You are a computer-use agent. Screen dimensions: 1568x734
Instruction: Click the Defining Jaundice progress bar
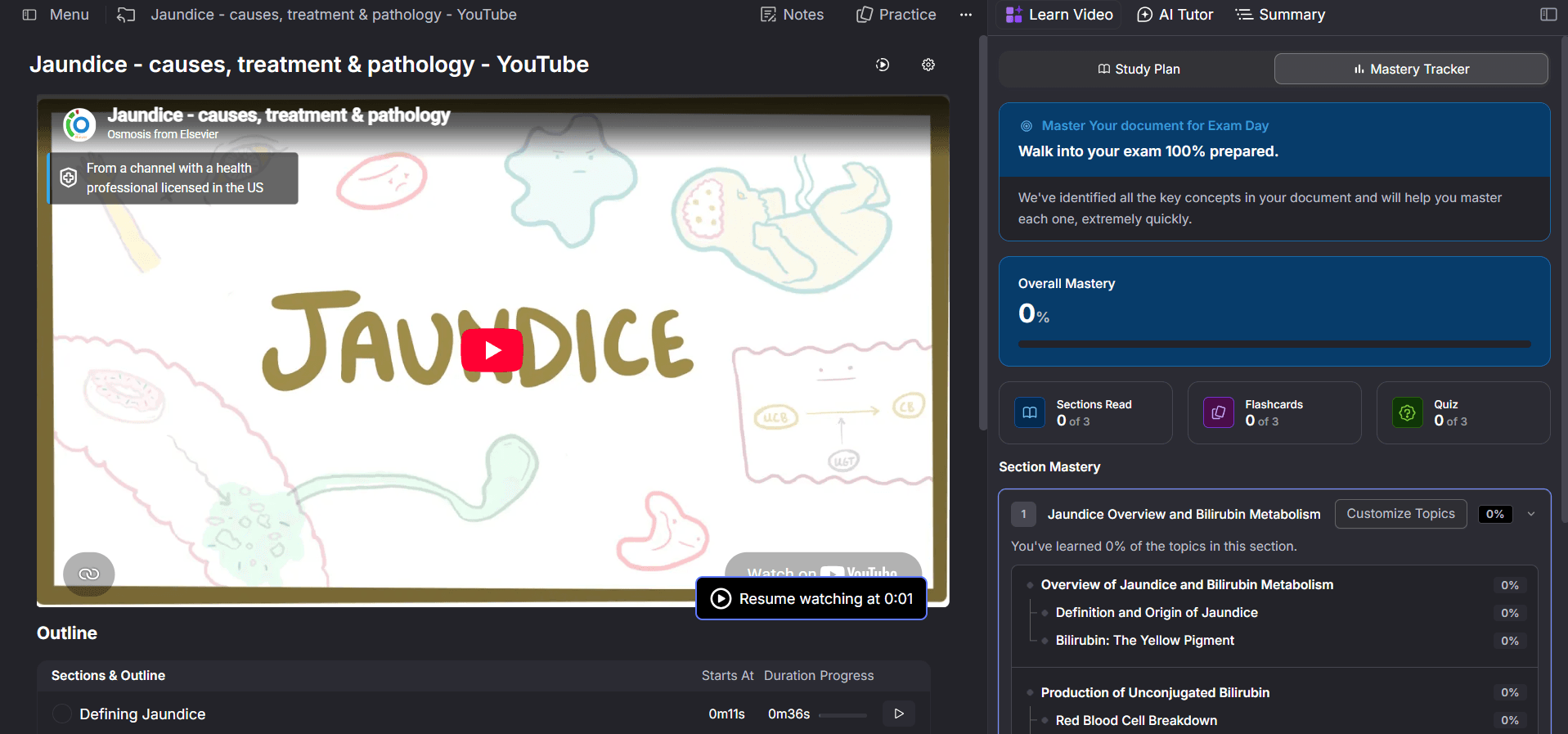pyautogui.click(x=842, y=715)
